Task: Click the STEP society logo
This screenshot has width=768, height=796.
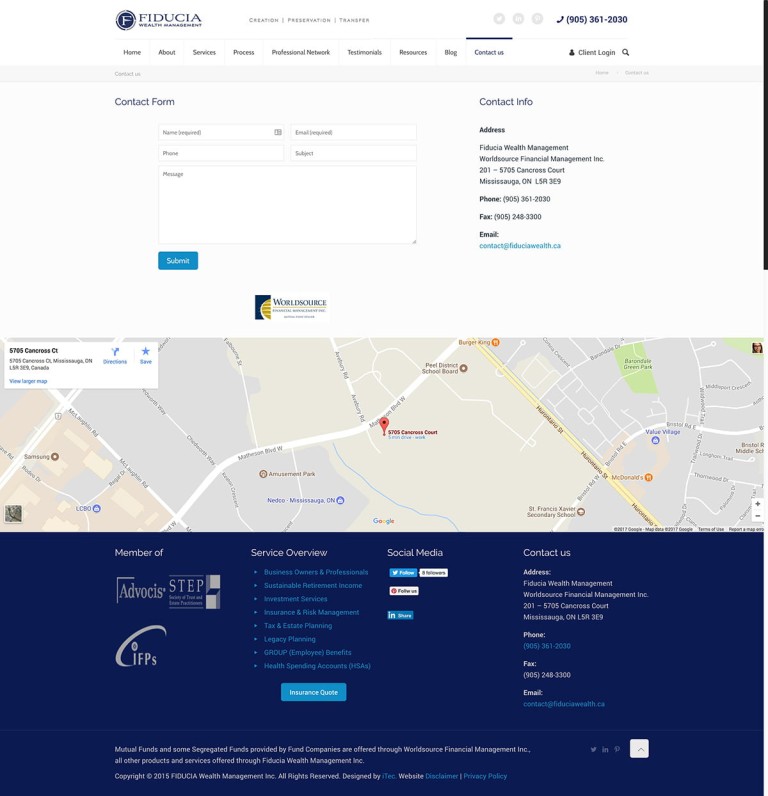Action: [x=194, y=591]
